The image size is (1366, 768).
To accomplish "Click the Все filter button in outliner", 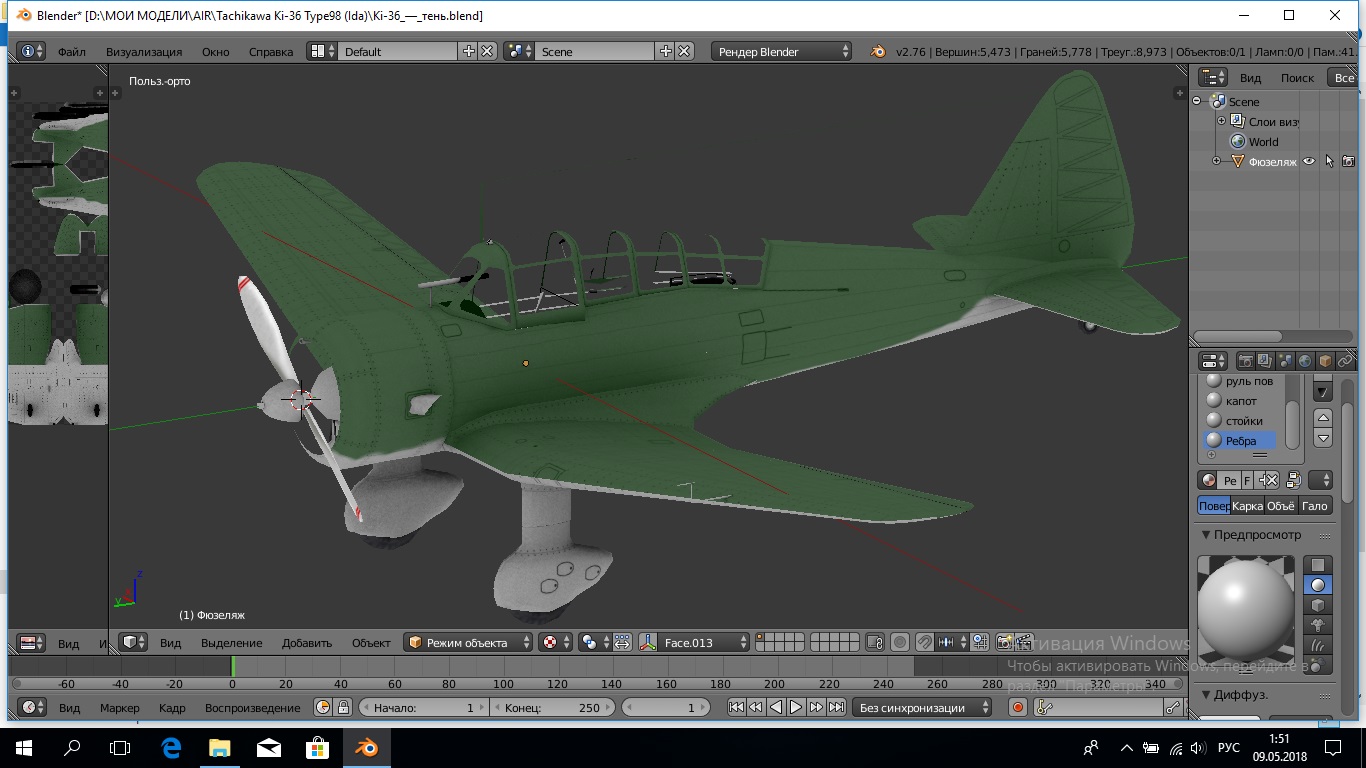I will pyautogui.click(x=1343, y=78).
